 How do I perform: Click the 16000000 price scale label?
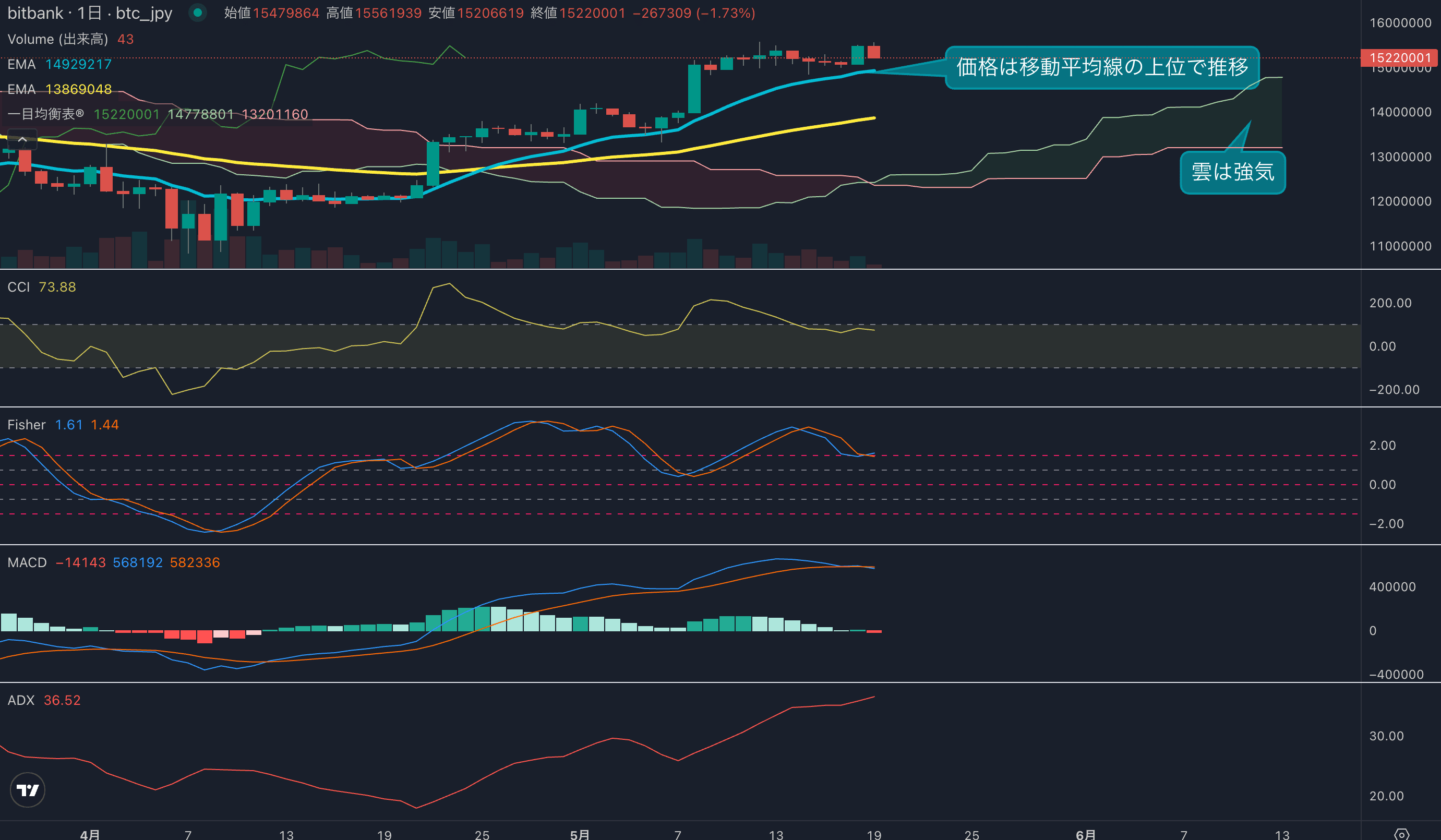tap(1400, 23)
